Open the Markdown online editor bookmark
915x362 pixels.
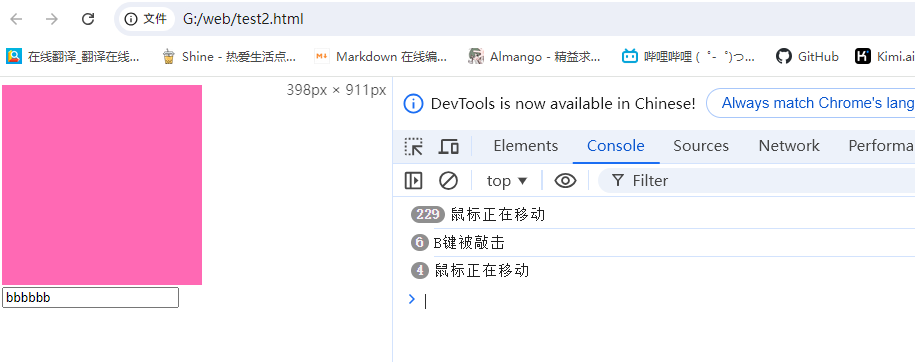tap(380, 57)
